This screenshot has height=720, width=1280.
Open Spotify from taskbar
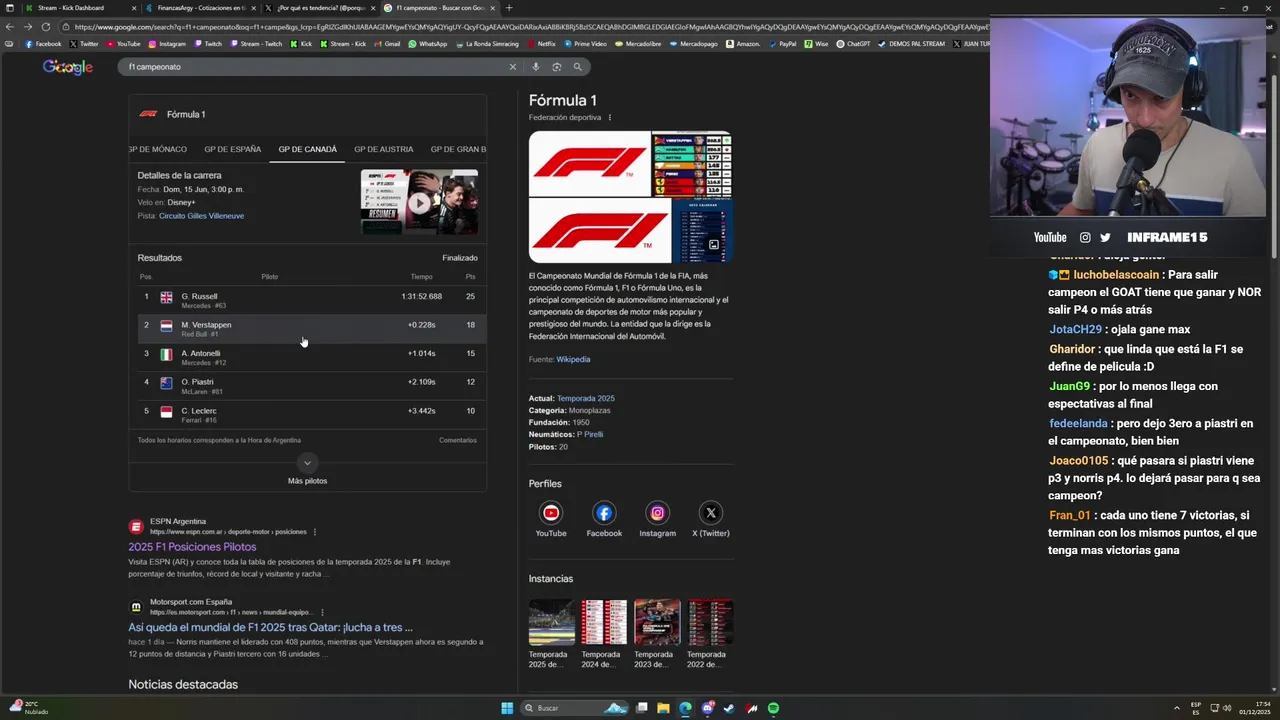[773, 708]
